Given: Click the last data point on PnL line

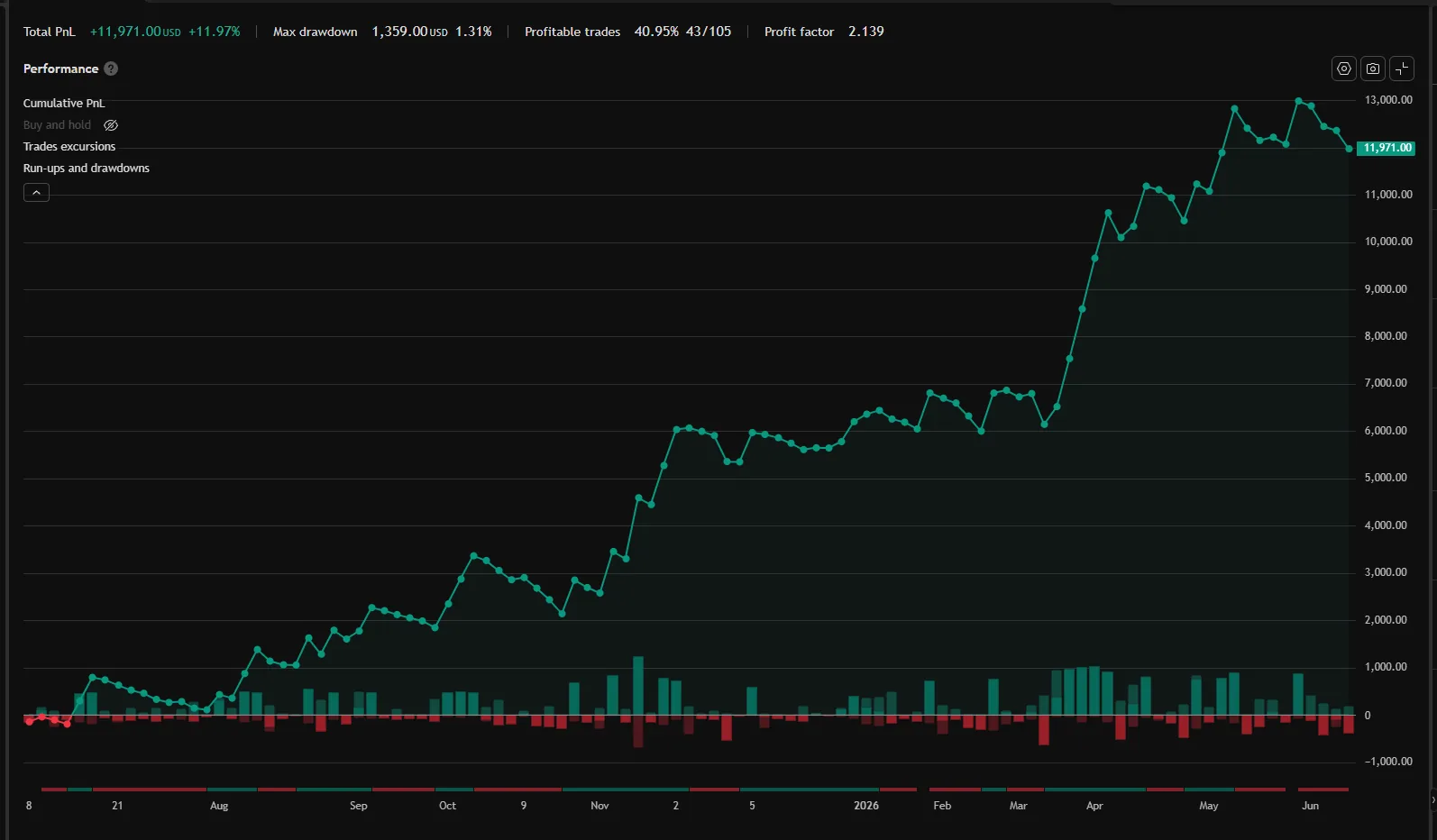Looking at the screenshot, I should pos(1349,149).
